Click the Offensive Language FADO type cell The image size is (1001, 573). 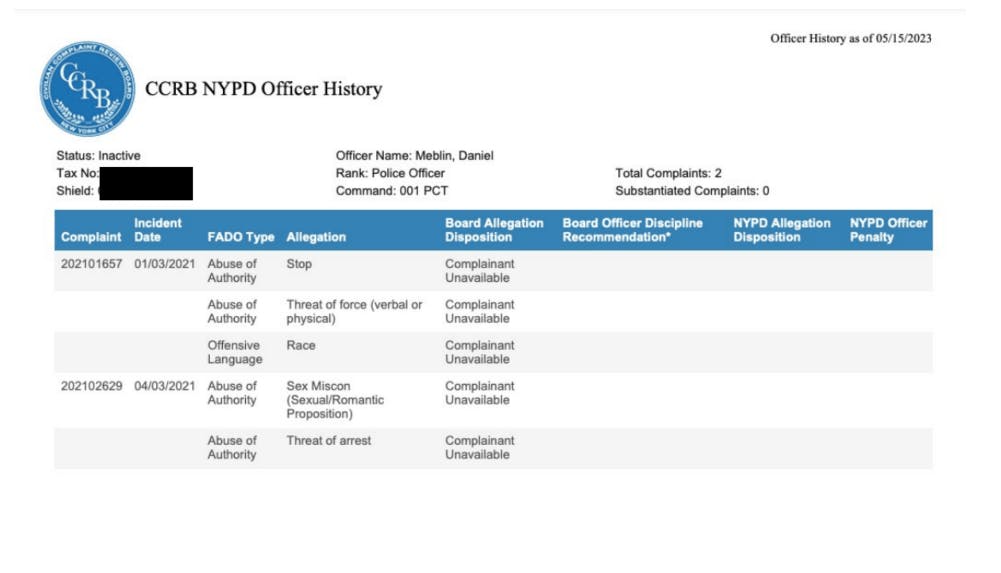pos(235,352)
